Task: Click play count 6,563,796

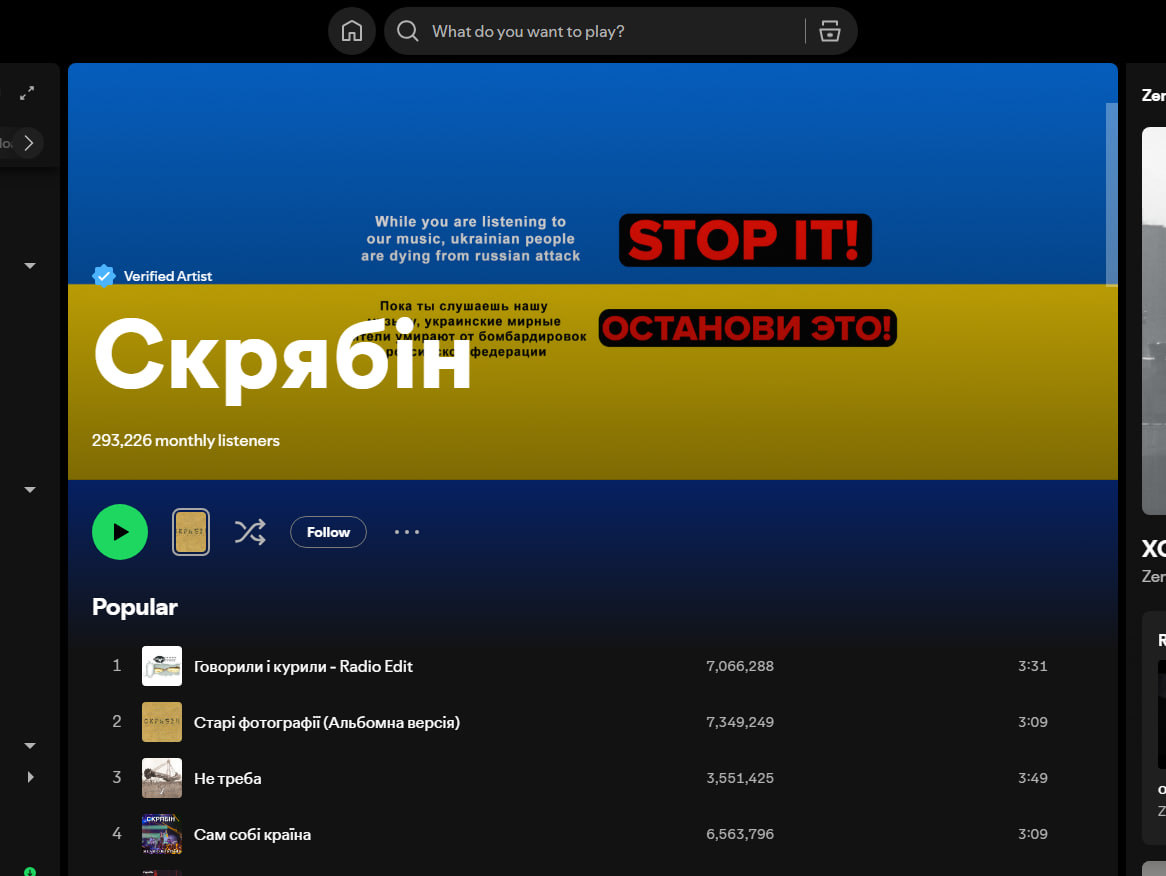Action: tap(740, 834)
